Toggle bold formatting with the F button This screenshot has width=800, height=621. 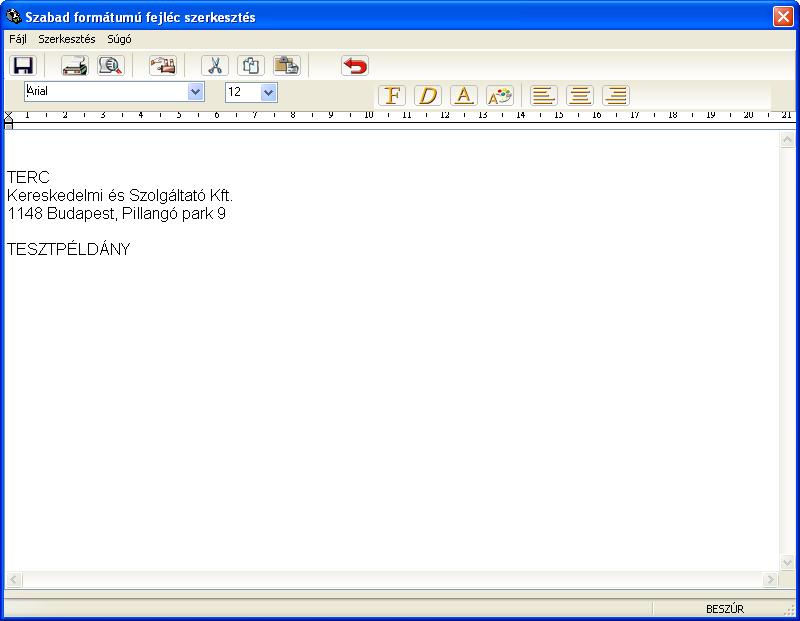pos(392,95)
